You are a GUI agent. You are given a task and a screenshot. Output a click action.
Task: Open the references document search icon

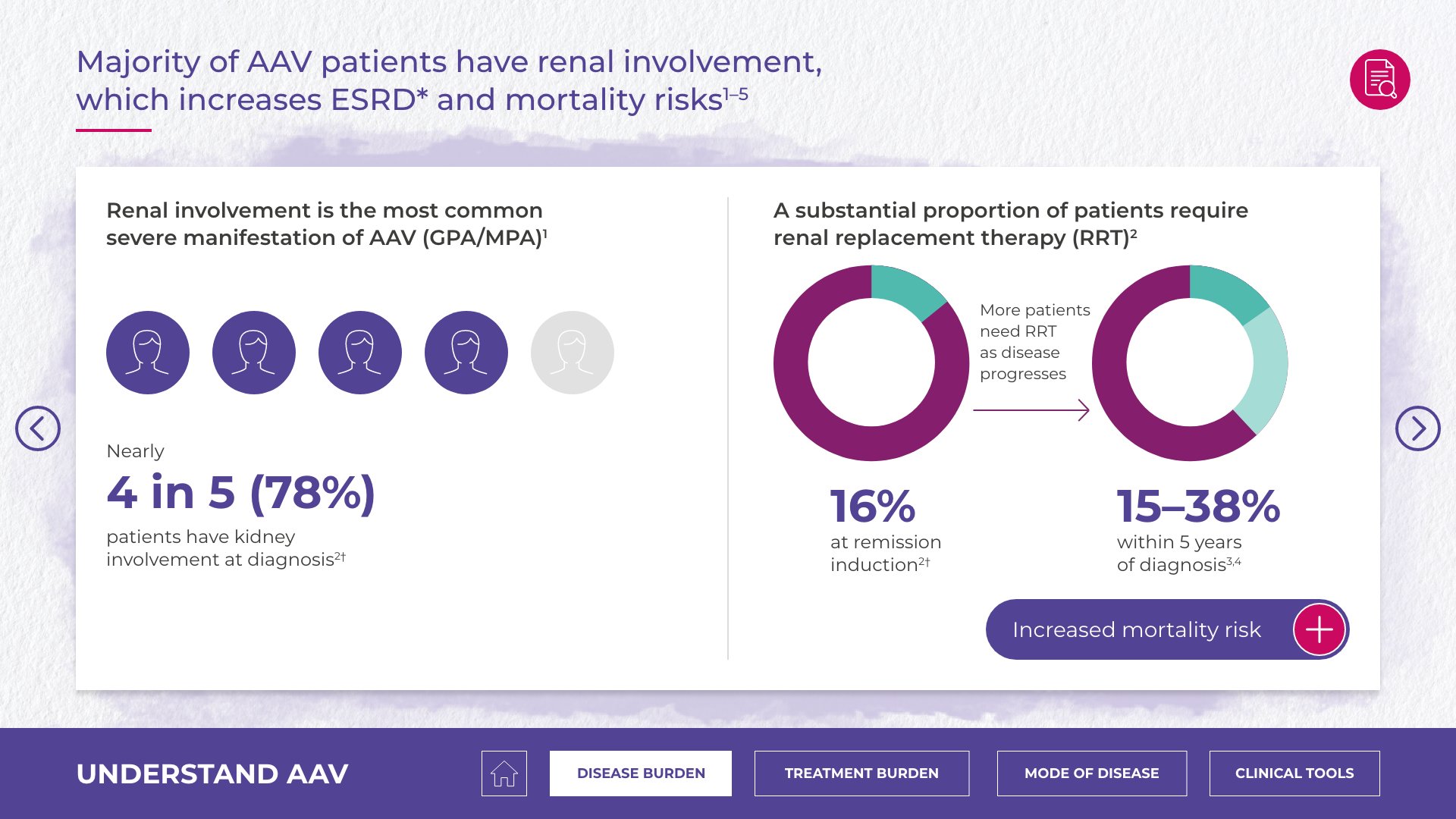click(x=1379, y=80)
